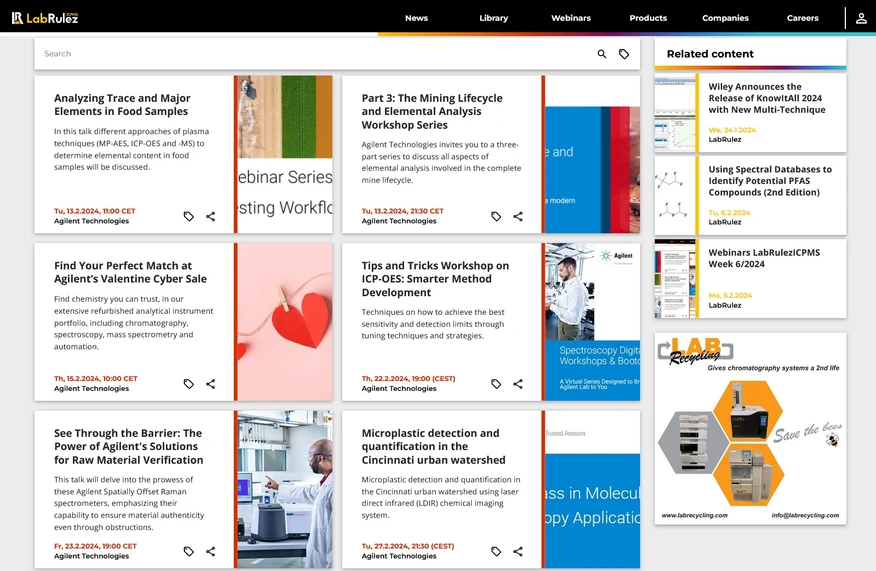Open See Through the Barrier article title
The height and width of the screenshot is (571, 876).
click(128, 446)
